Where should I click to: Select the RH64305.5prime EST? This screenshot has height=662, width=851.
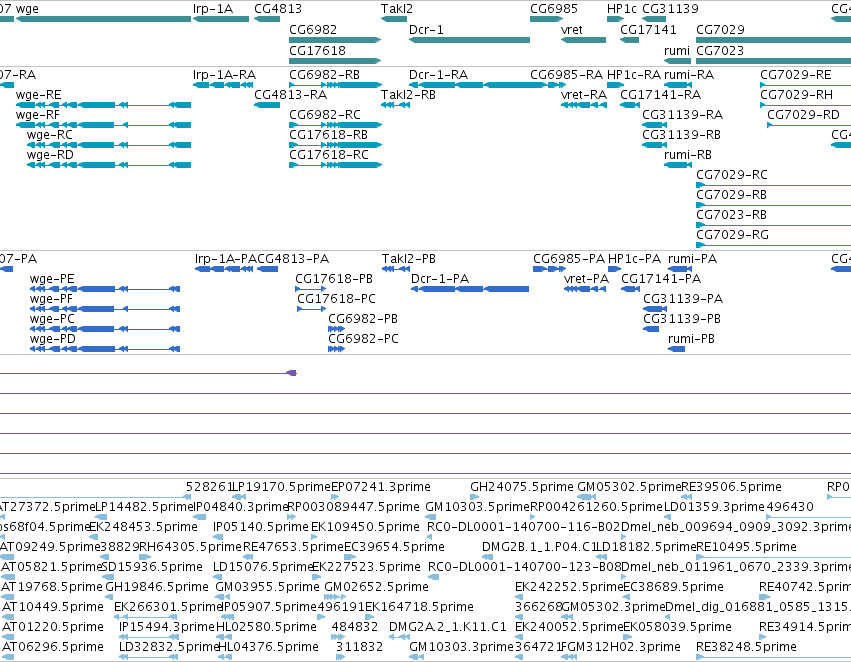click(145, 557)
